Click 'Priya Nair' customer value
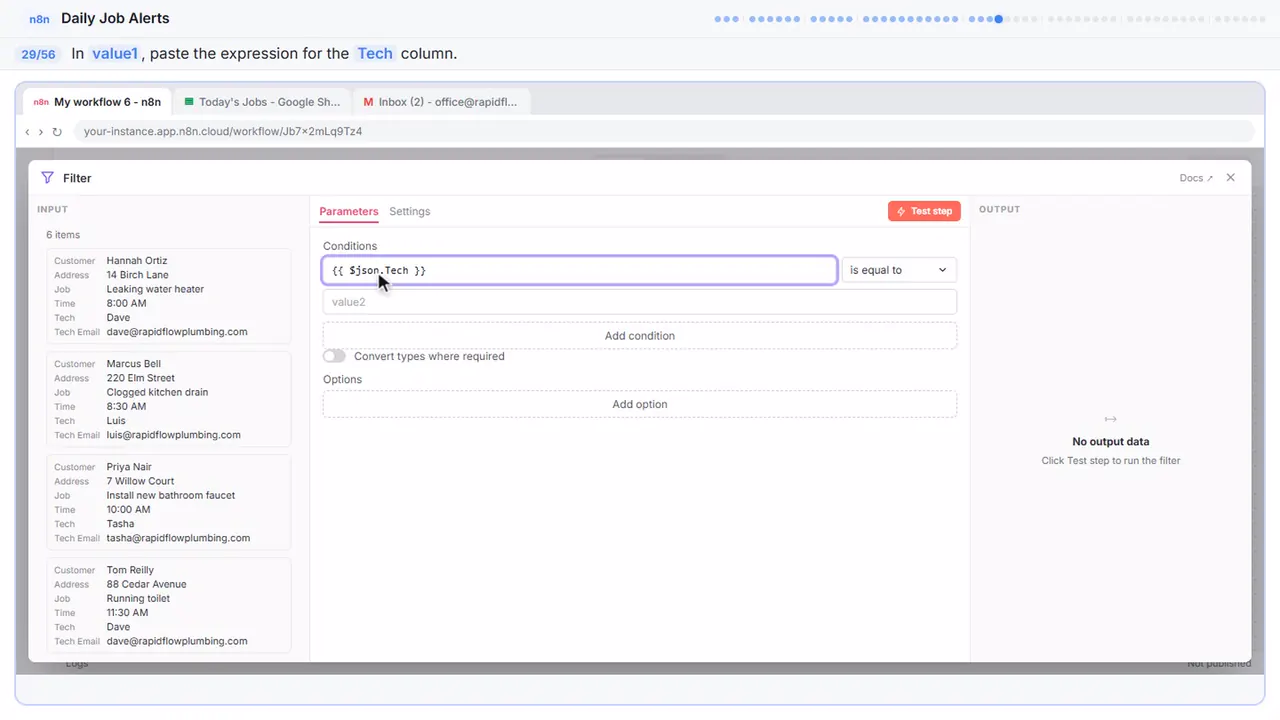The height and width of the screenshot is (720, 1280). point(130,467)
